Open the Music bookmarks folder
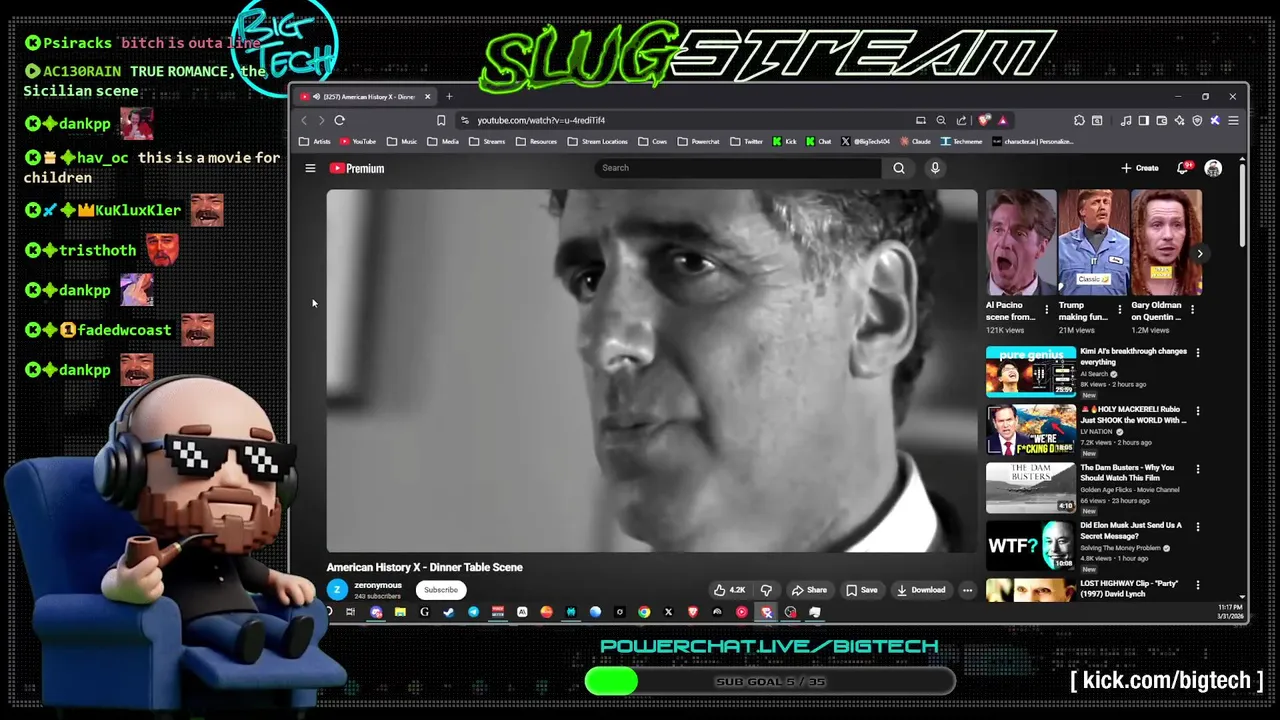Viewport: 1280px width, 720px height. (x=402, y=142)
